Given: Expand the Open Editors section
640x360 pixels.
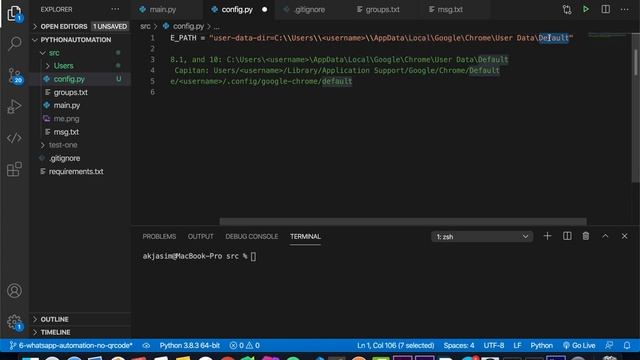Looking at the screenshot, I should (80, 26).
